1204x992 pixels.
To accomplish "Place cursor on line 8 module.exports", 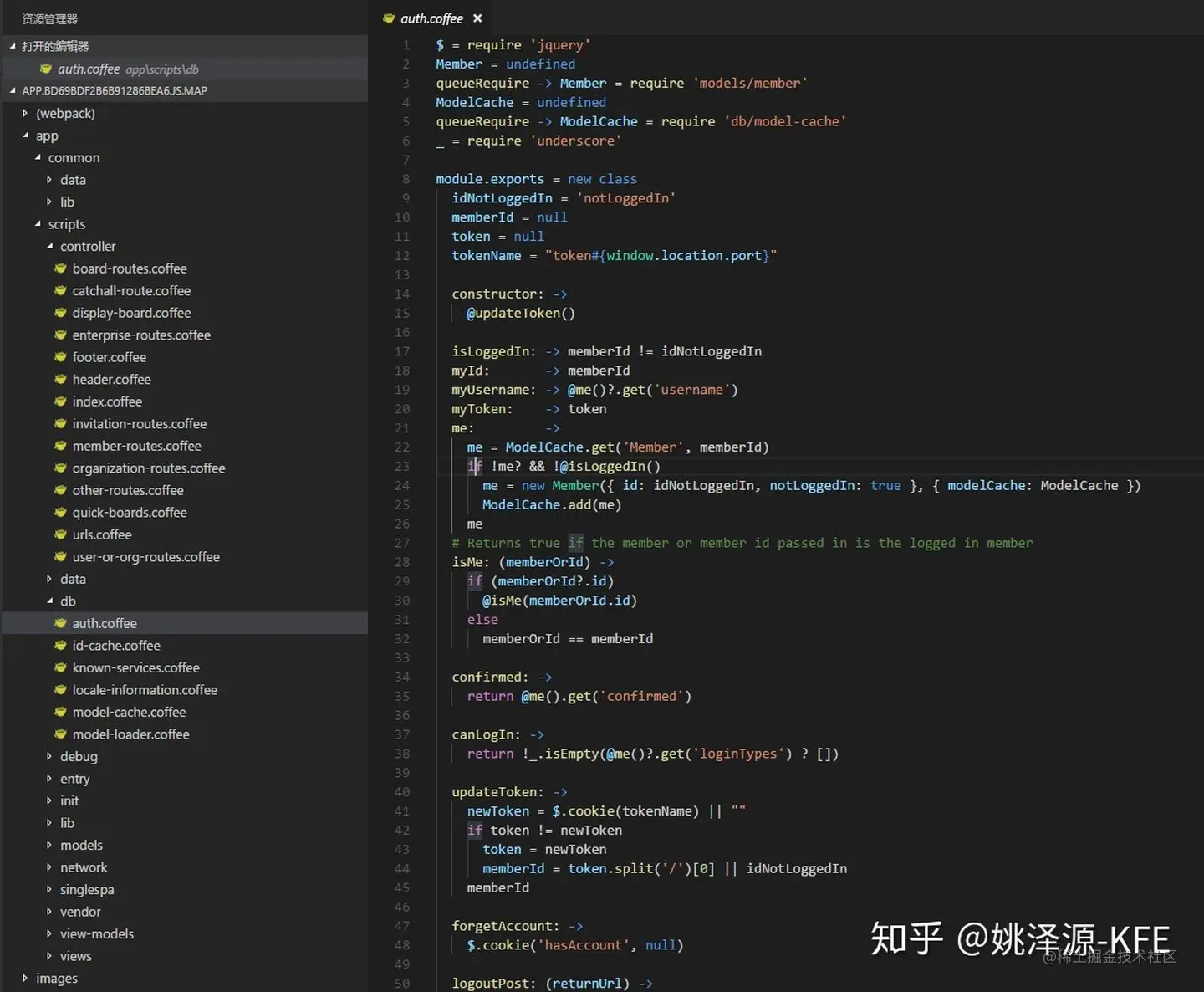I will [x=490, y=179].
